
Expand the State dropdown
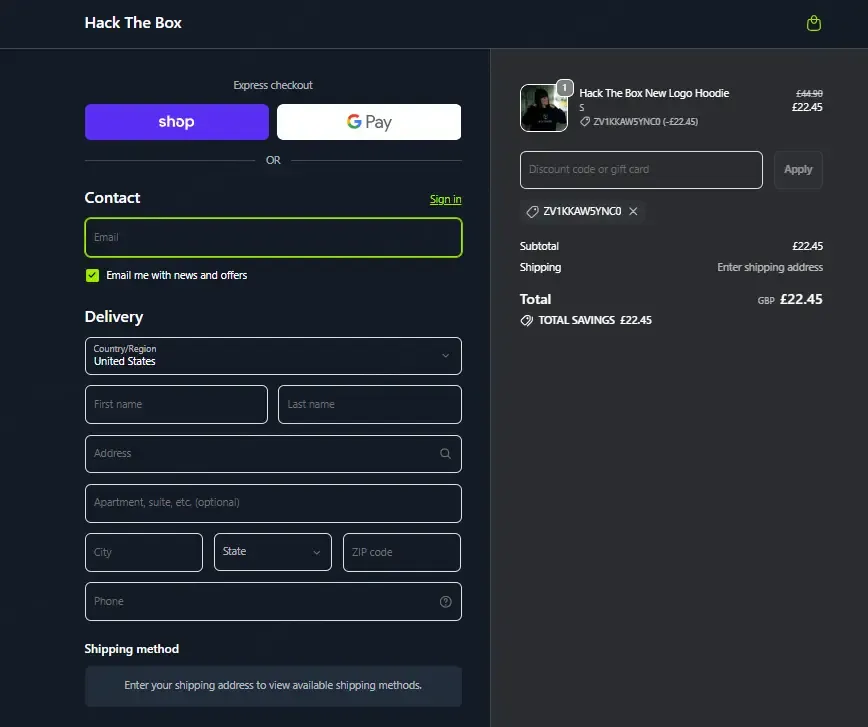(x=272, y=552)
